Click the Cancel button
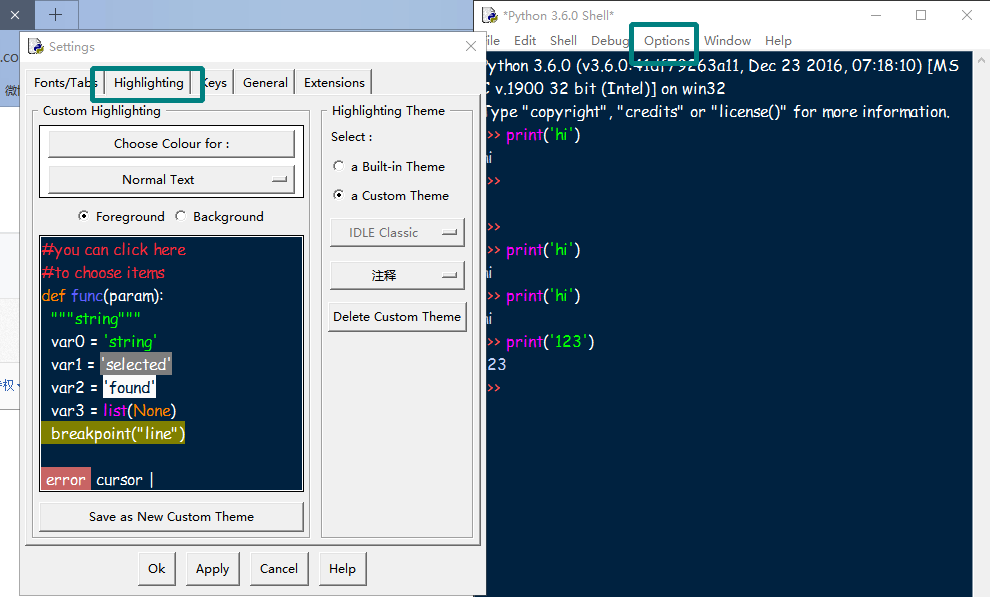The height and width of the screenshot is (597, 990). pos(278,569)
